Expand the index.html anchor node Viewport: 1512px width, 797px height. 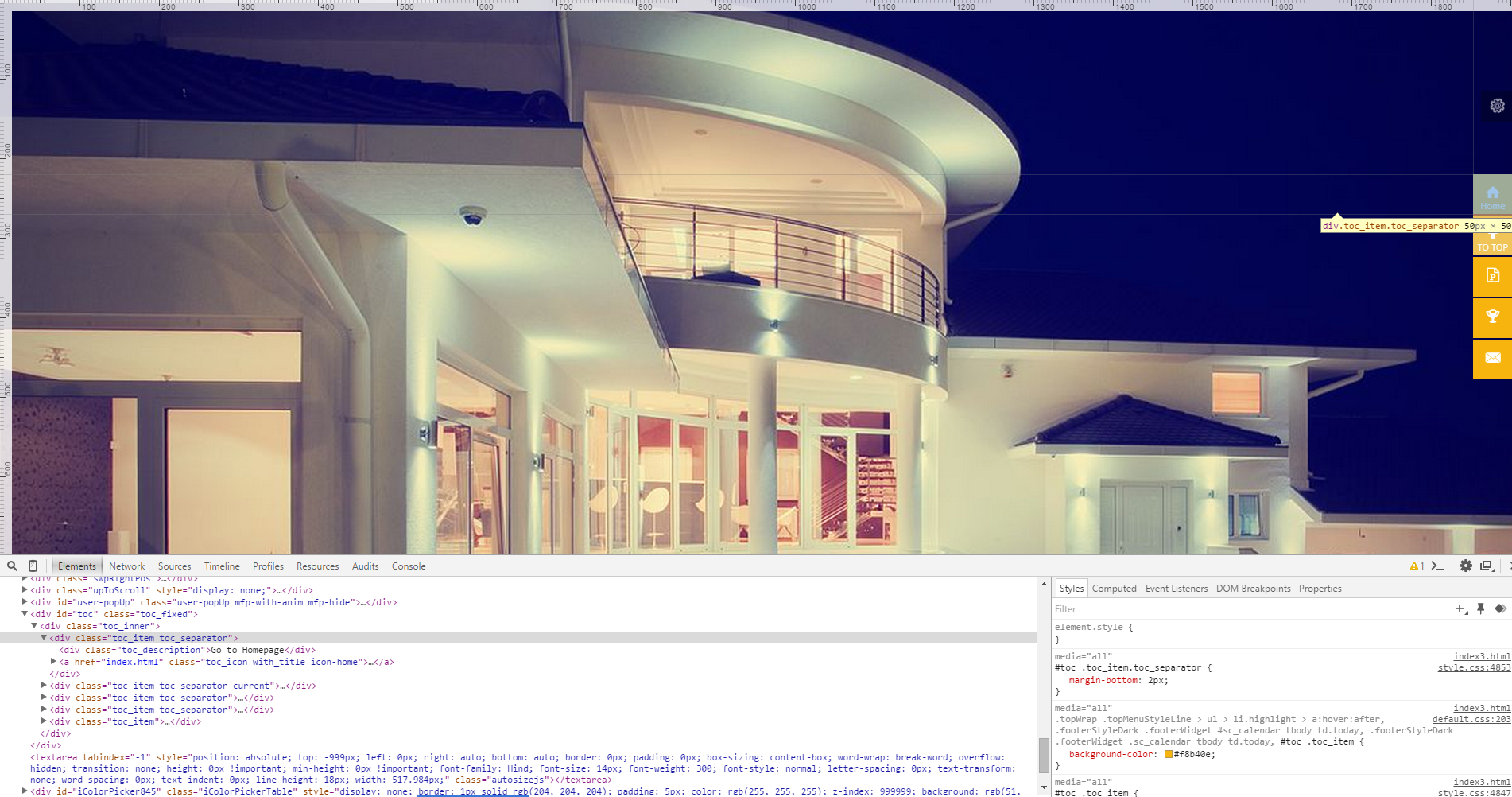53,662
